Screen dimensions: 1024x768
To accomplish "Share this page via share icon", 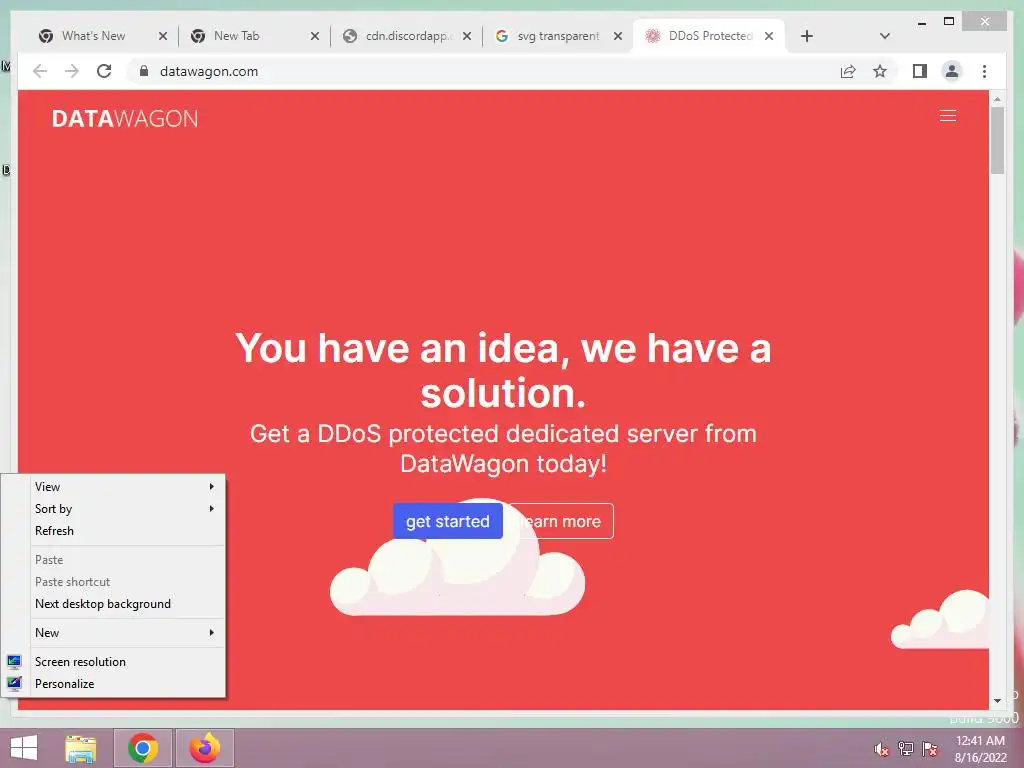I will 848,71.
